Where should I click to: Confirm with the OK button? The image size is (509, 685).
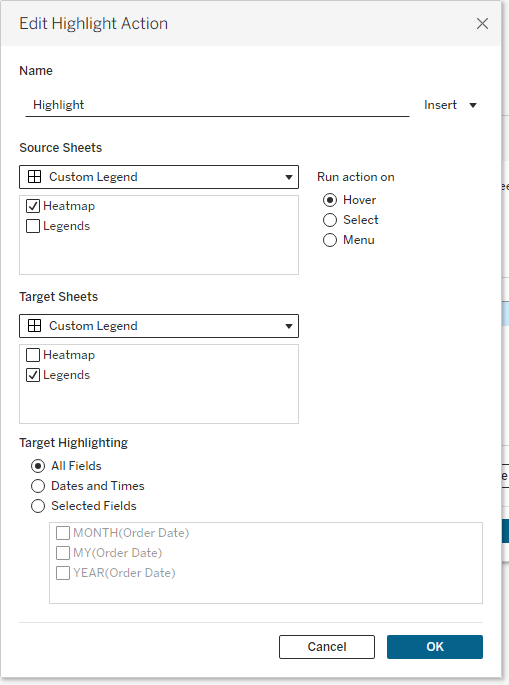(435, 647)
